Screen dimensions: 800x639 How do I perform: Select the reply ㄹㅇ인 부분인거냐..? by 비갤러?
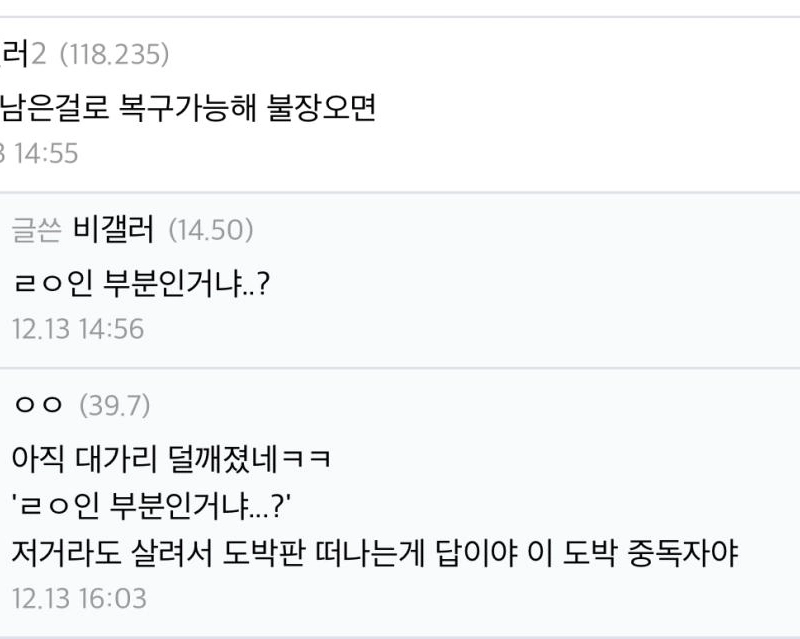pyautogui.click(x=141, y=283)
